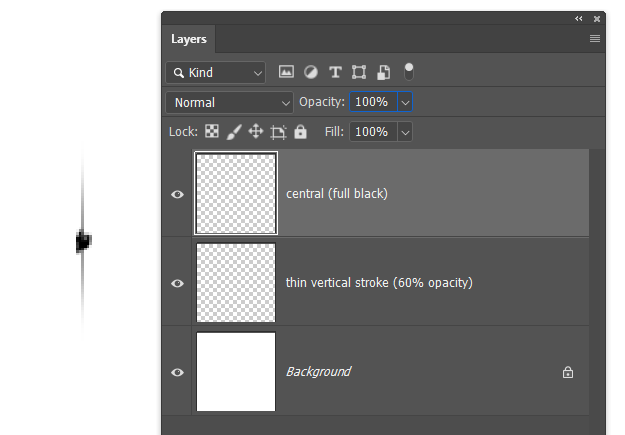Filter layers by smart object icon
This screenshot has height=435, width=625.
click(x=383, y=72)
